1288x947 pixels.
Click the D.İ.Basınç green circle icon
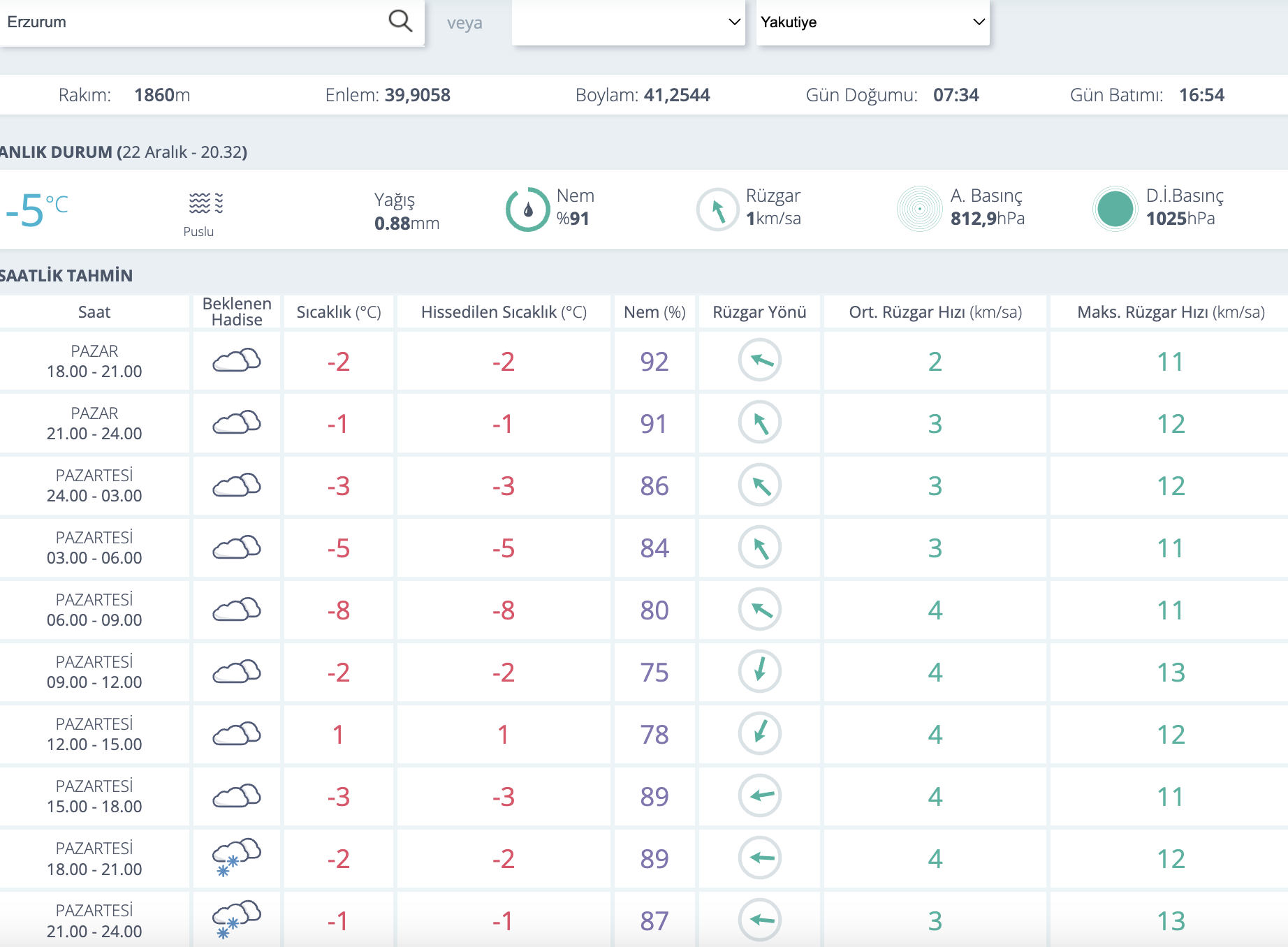point(1115,209)
